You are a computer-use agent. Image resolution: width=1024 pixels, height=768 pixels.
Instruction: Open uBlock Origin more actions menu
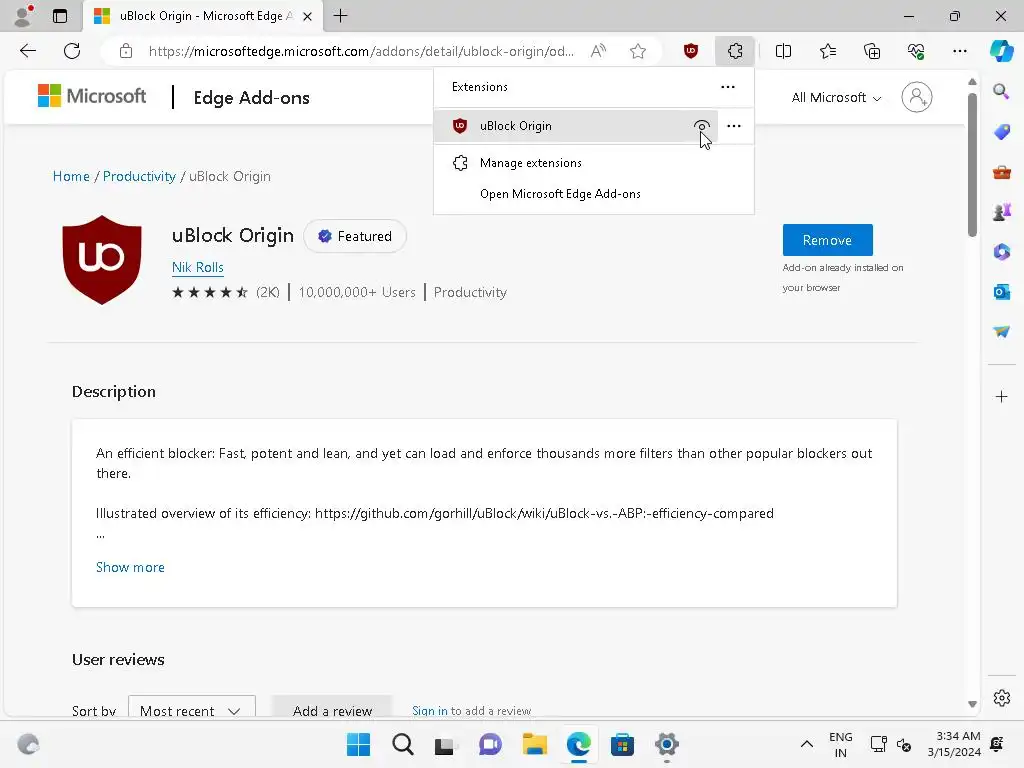[734, 126]
